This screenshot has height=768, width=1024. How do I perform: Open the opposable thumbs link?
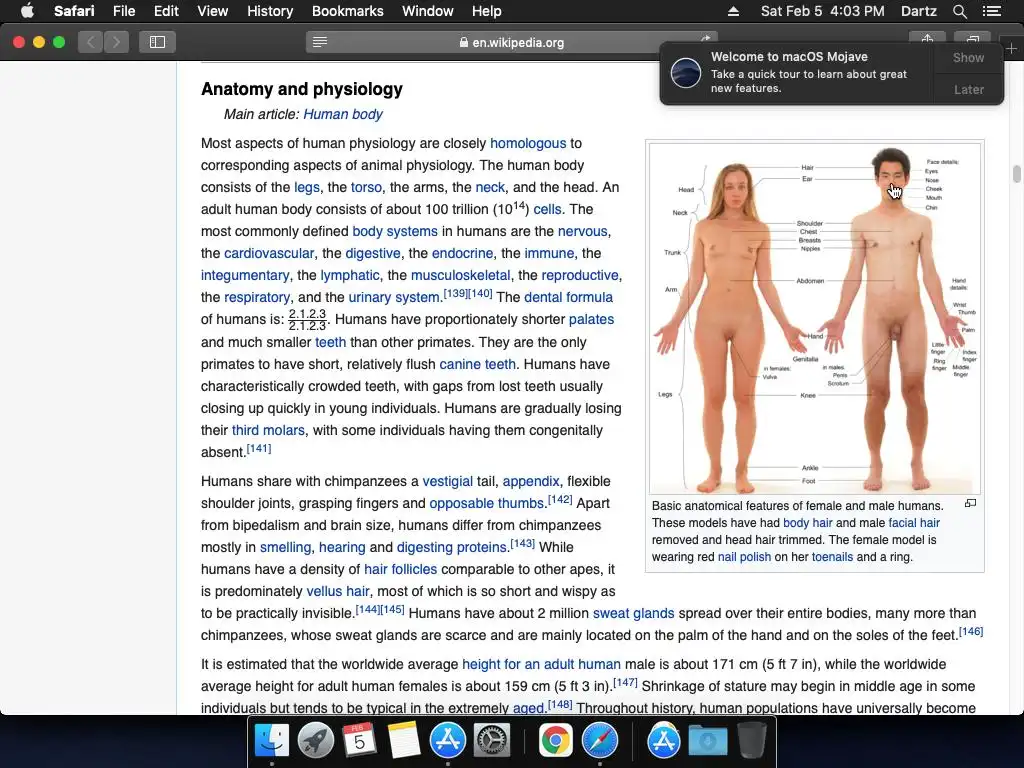pyautogui.click(x=487, y=504)
